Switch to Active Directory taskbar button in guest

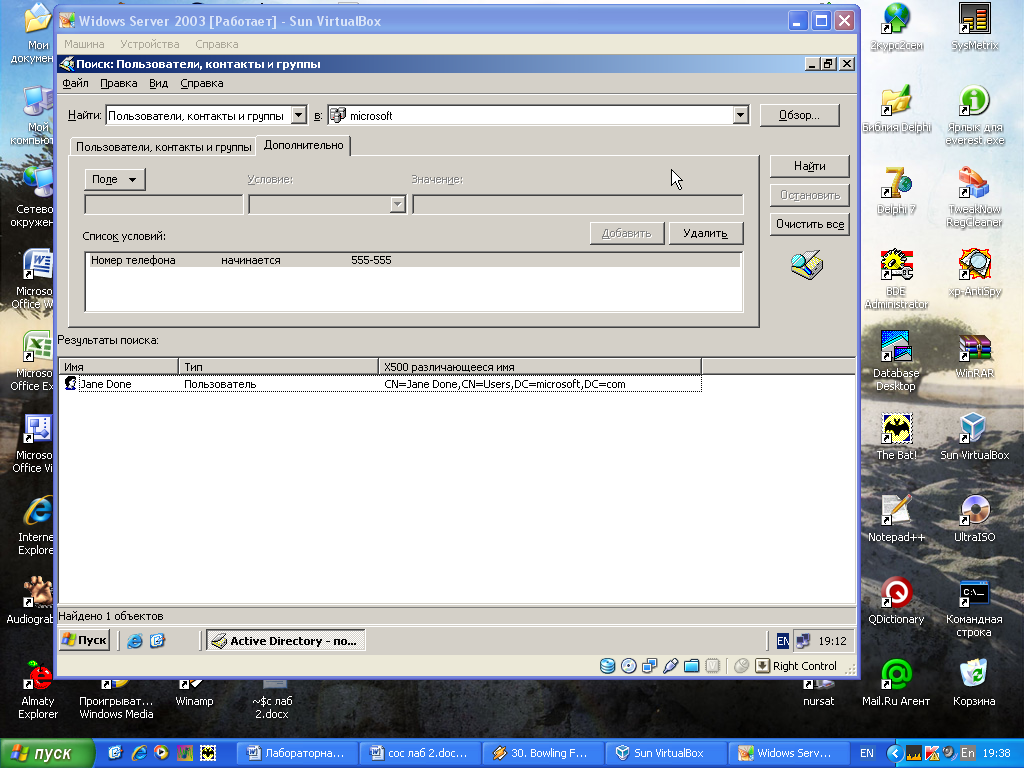(285, 641)
